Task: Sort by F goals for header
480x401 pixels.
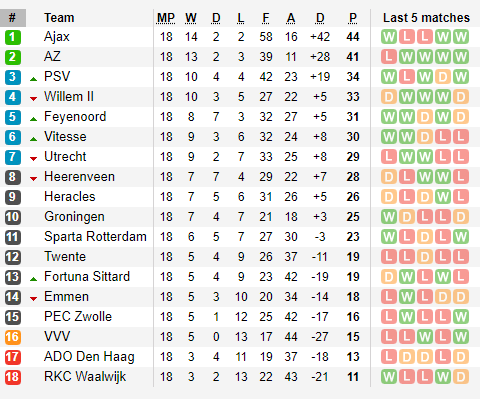Action: (x=266, y=18)
